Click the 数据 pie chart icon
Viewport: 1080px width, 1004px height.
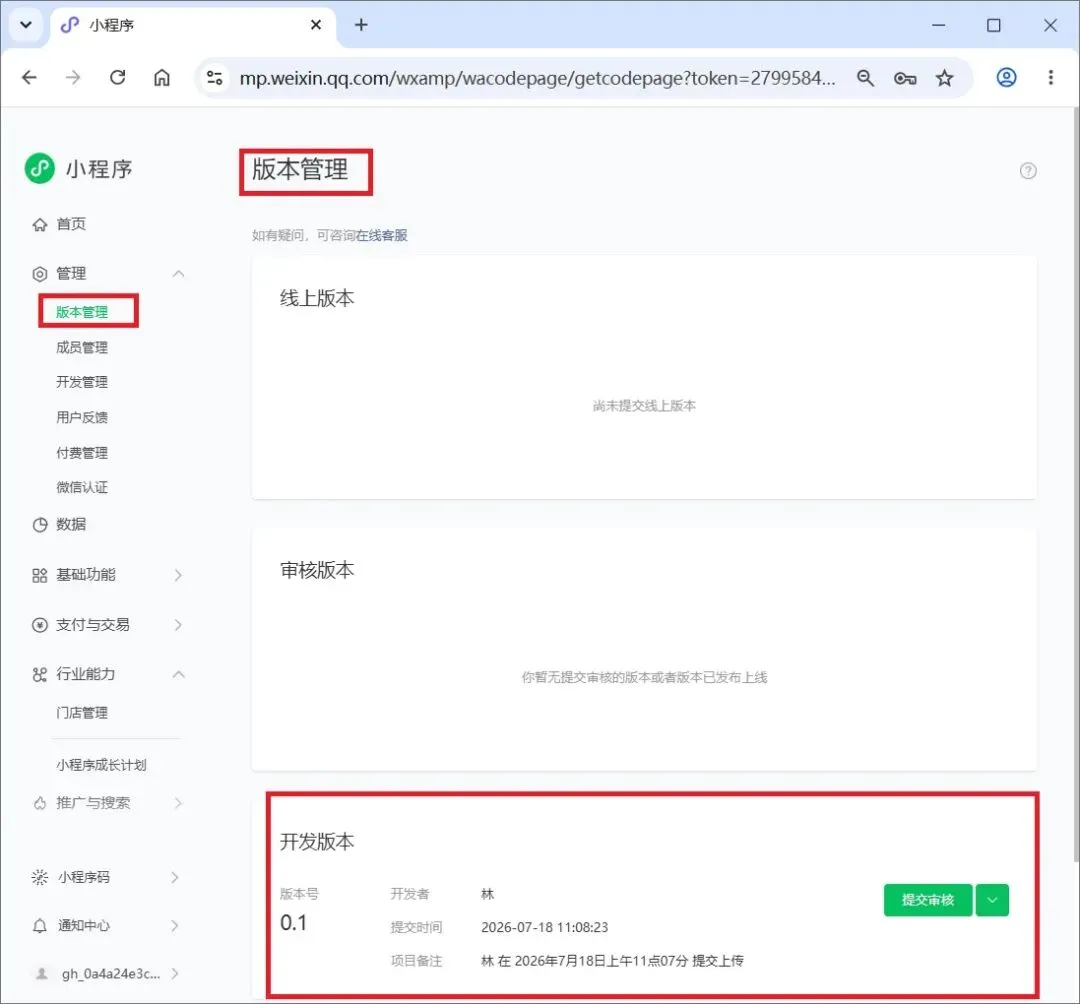[39, 525]
